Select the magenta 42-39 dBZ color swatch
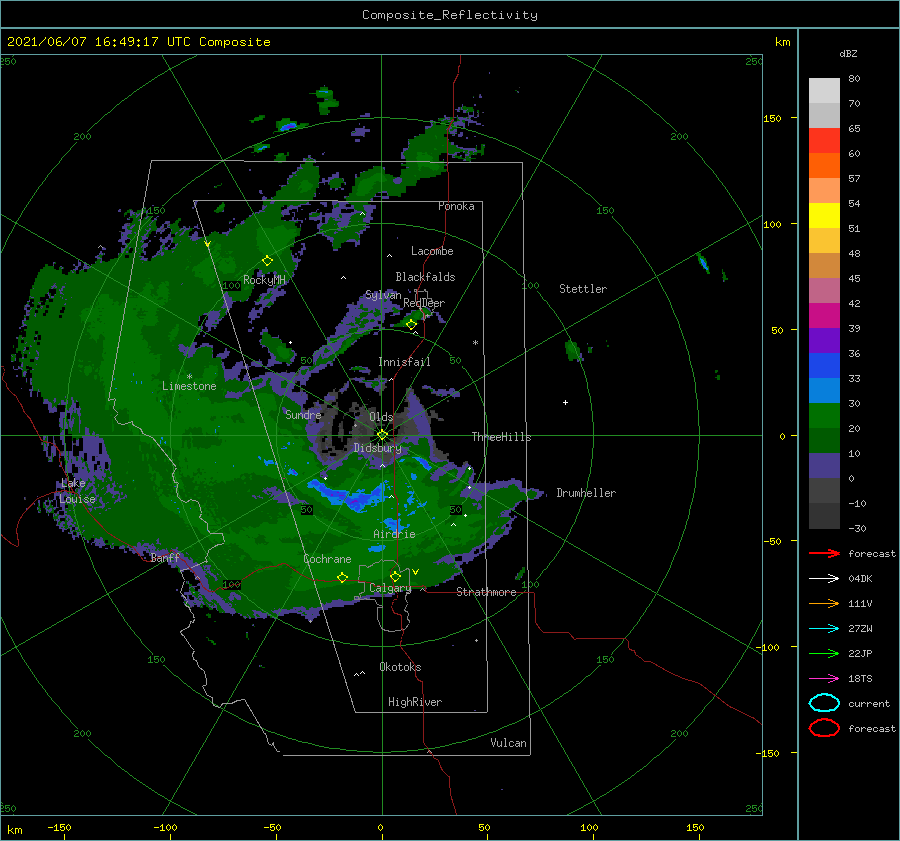Screen dimensions: 900x841 tap(824, 315)
